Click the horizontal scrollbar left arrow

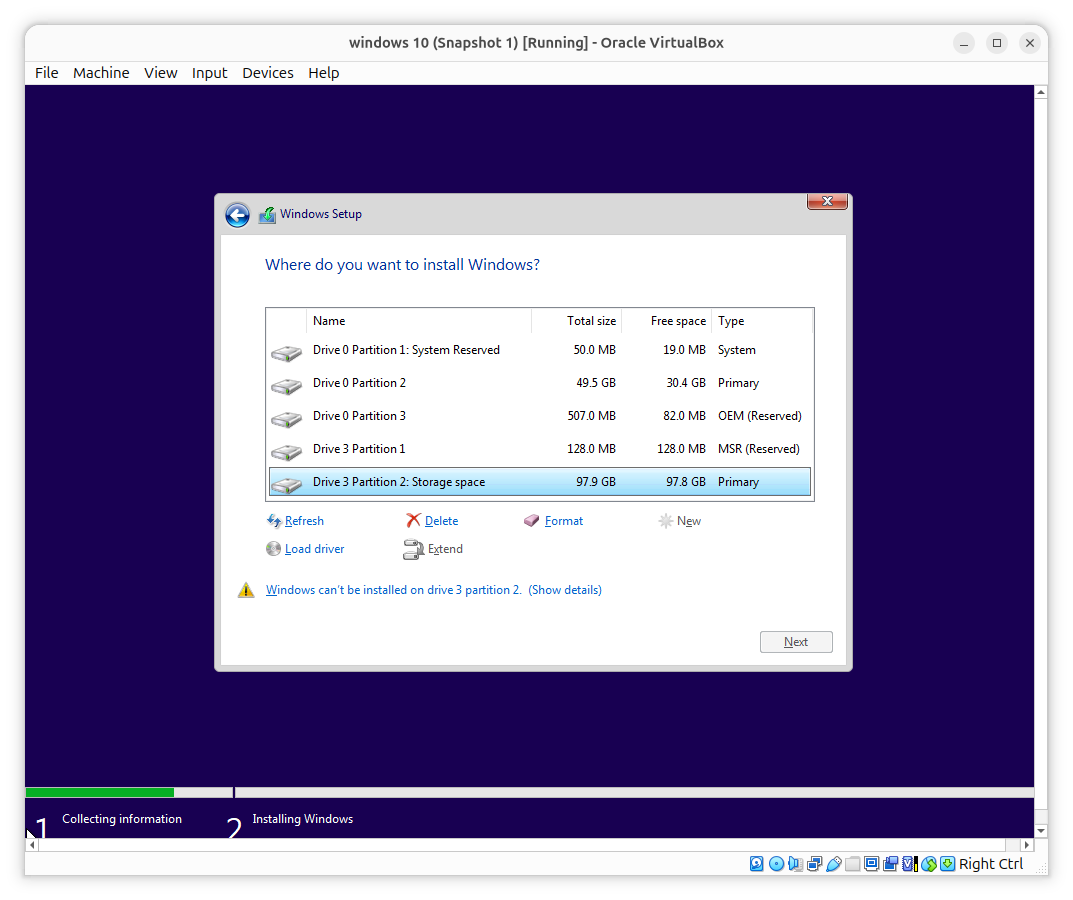pyautogui.click(x=32, y=845)
